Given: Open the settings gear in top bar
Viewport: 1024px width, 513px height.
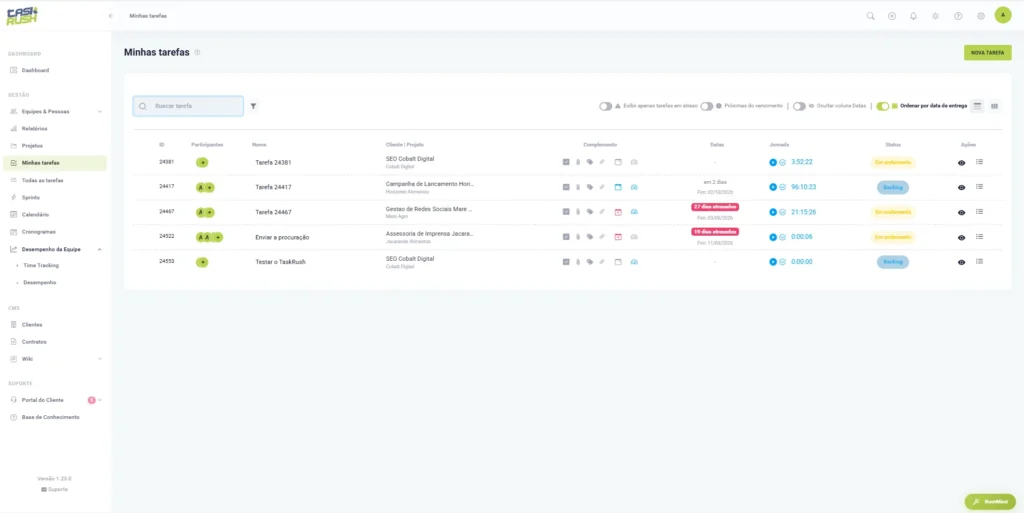Looking at the screenshot, I should click(981, 16).
